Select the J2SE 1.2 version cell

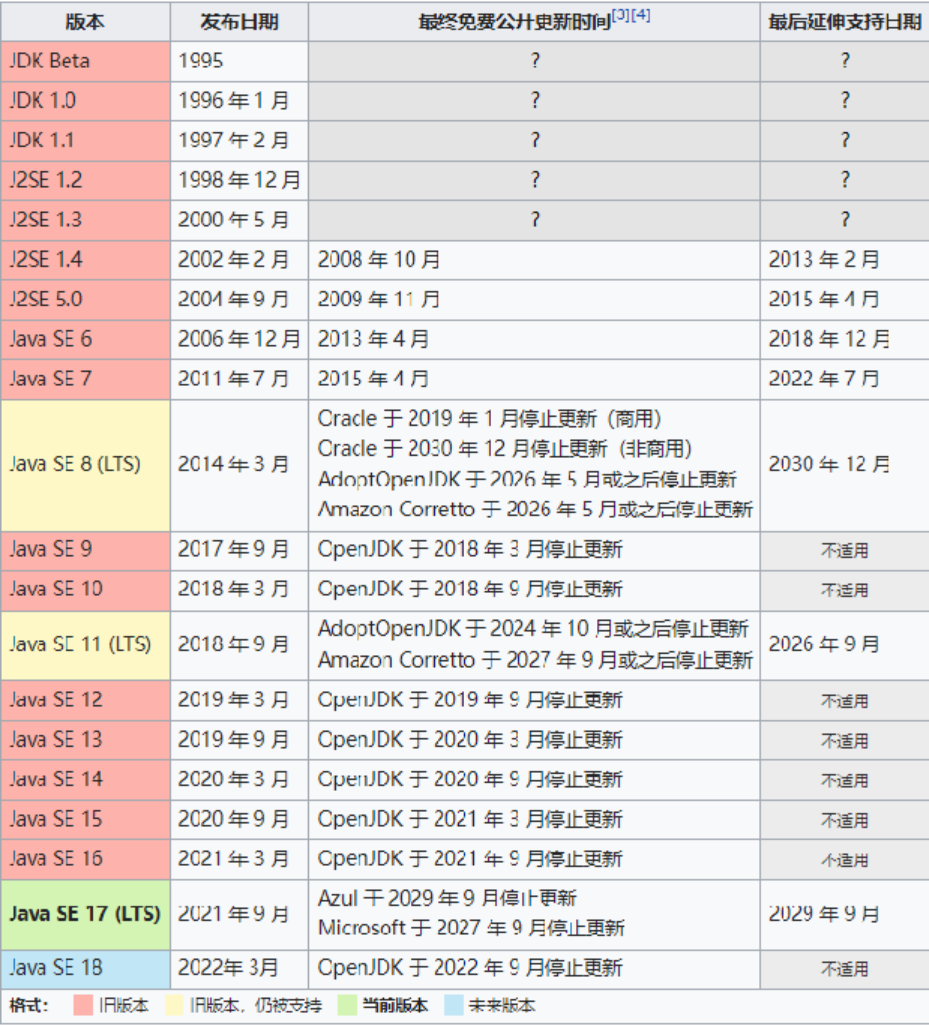coord(85,181)
